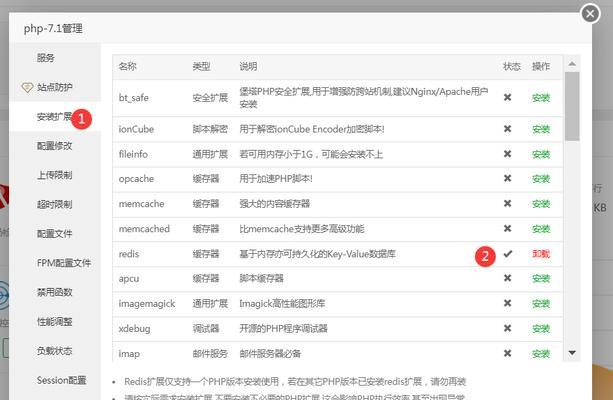Viewport: 613px width, 400px height.
Task: Click the X status icon for ionCube
Action: [507, 129]
